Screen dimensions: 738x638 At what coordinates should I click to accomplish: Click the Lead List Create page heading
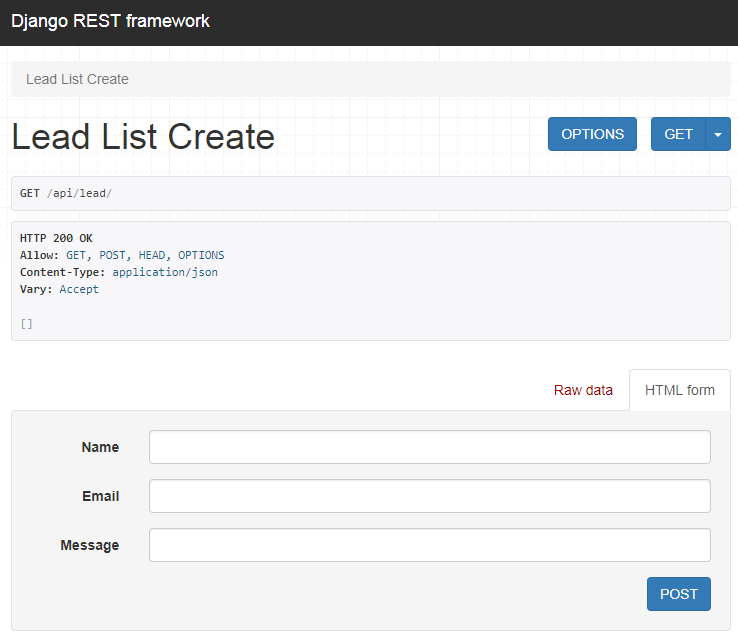pos(143,136)
